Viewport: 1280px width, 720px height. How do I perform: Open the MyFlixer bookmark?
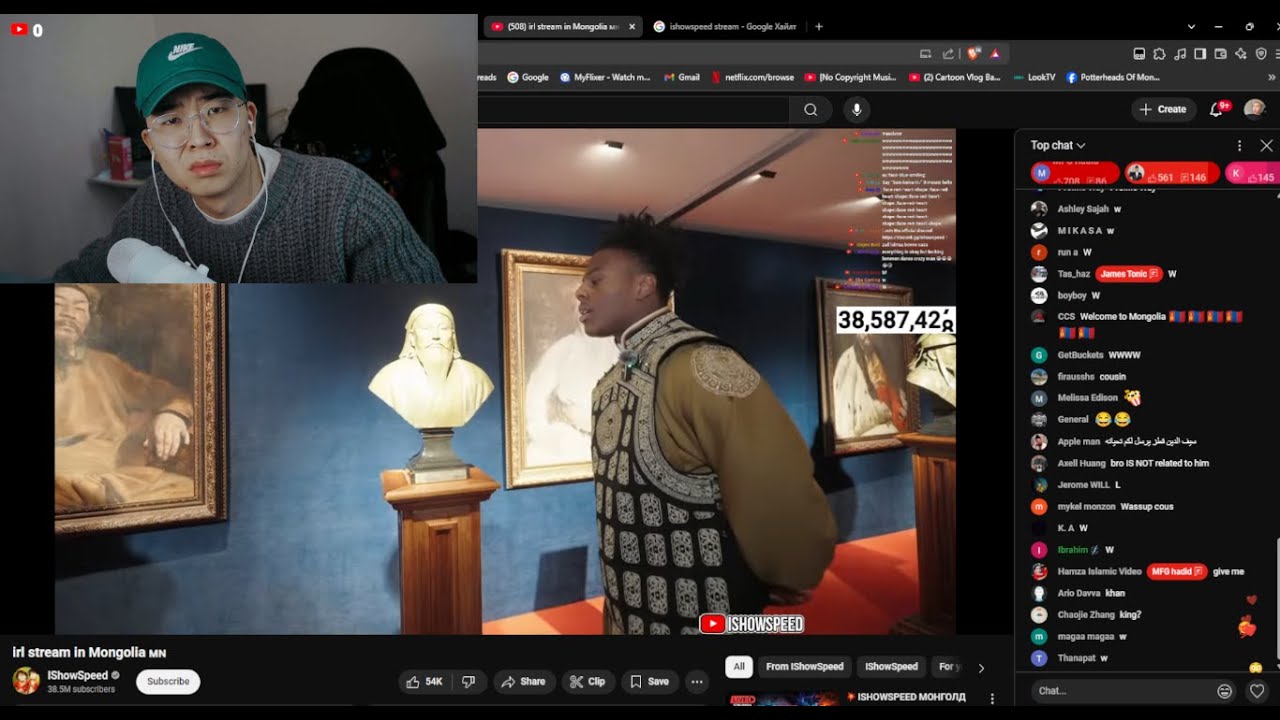click(605, 77)
